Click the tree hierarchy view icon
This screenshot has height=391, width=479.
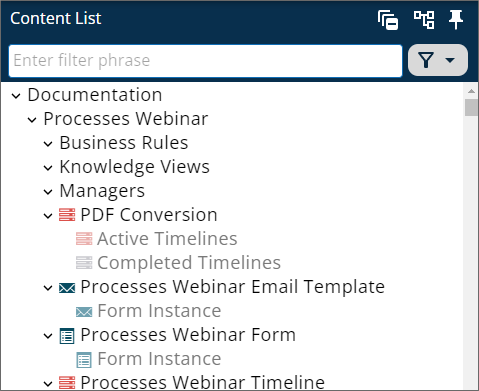tap(424, 20)
